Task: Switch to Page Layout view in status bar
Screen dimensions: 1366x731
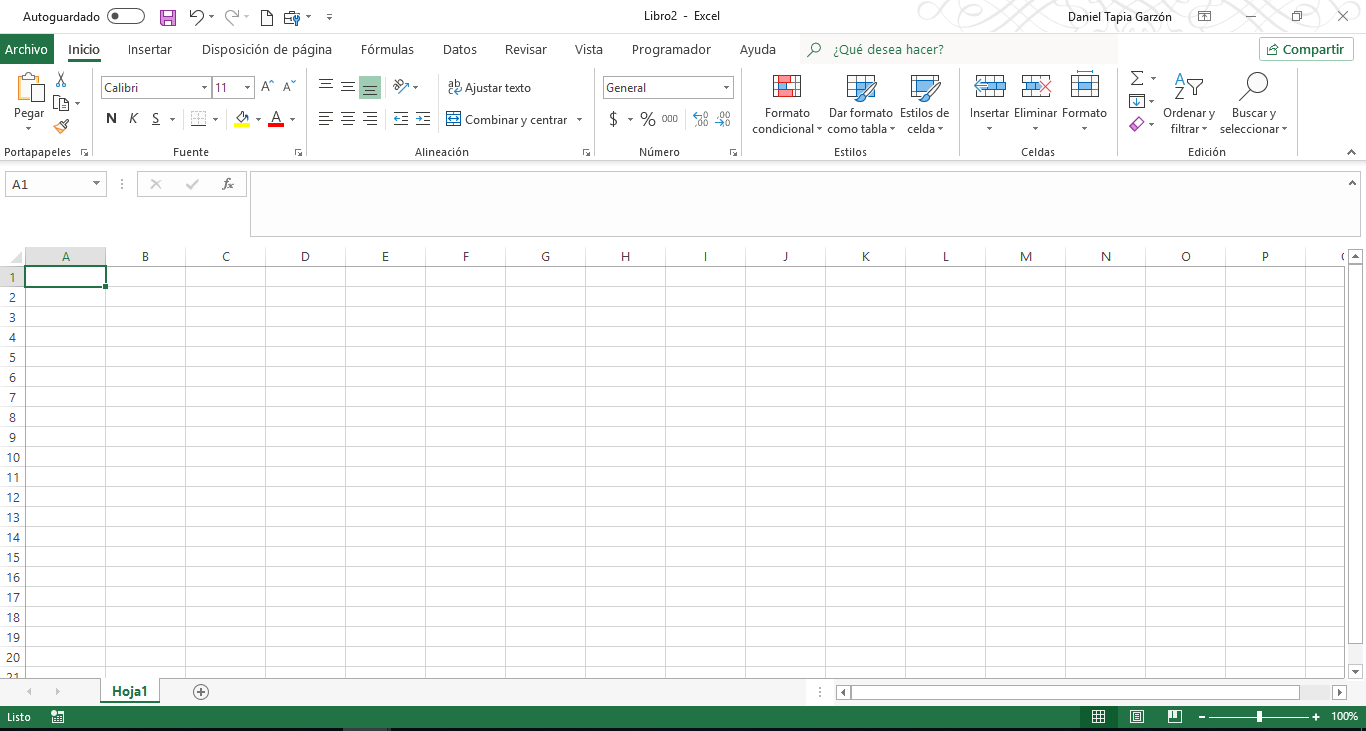Action: tap(1137, 717)
